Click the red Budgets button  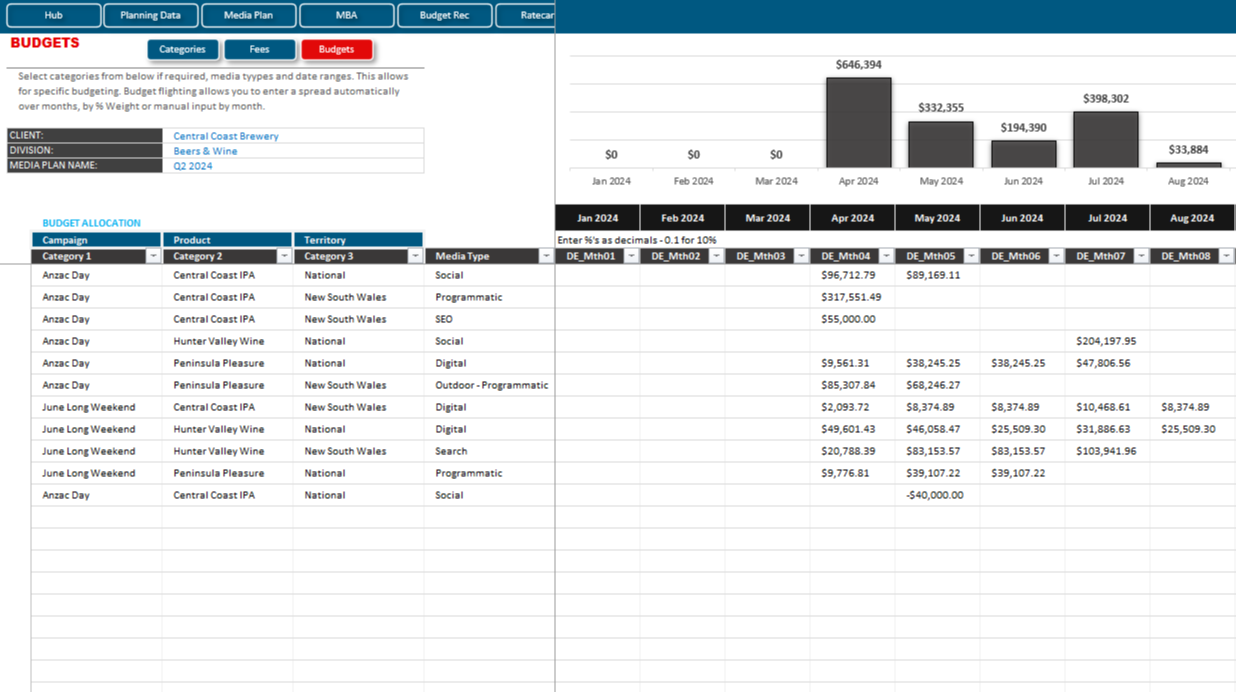pyautogui.click(x=337, y=49)
